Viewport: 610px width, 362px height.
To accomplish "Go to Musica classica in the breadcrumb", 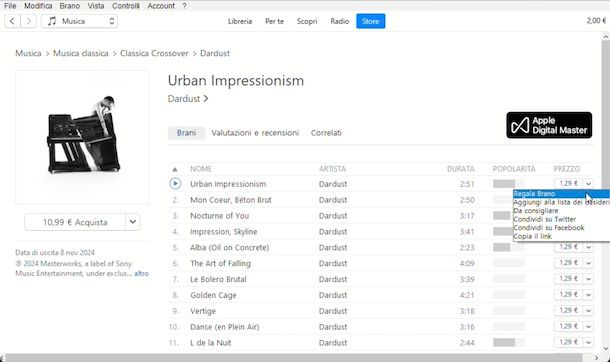I will (81, 53).
